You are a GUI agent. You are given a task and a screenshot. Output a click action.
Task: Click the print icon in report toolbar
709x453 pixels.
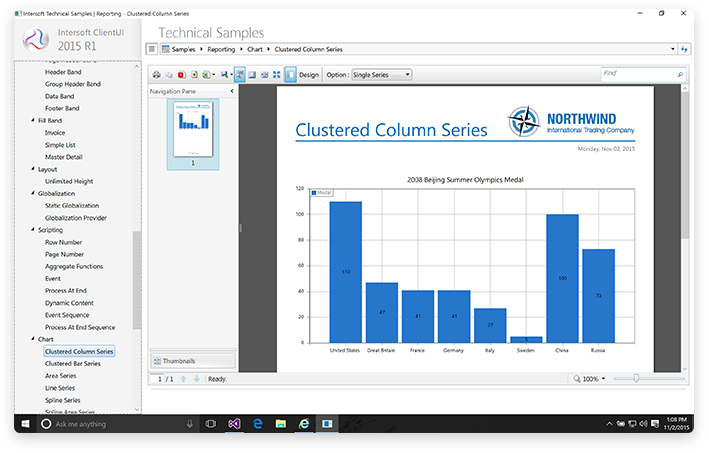[x=156, y=75]
